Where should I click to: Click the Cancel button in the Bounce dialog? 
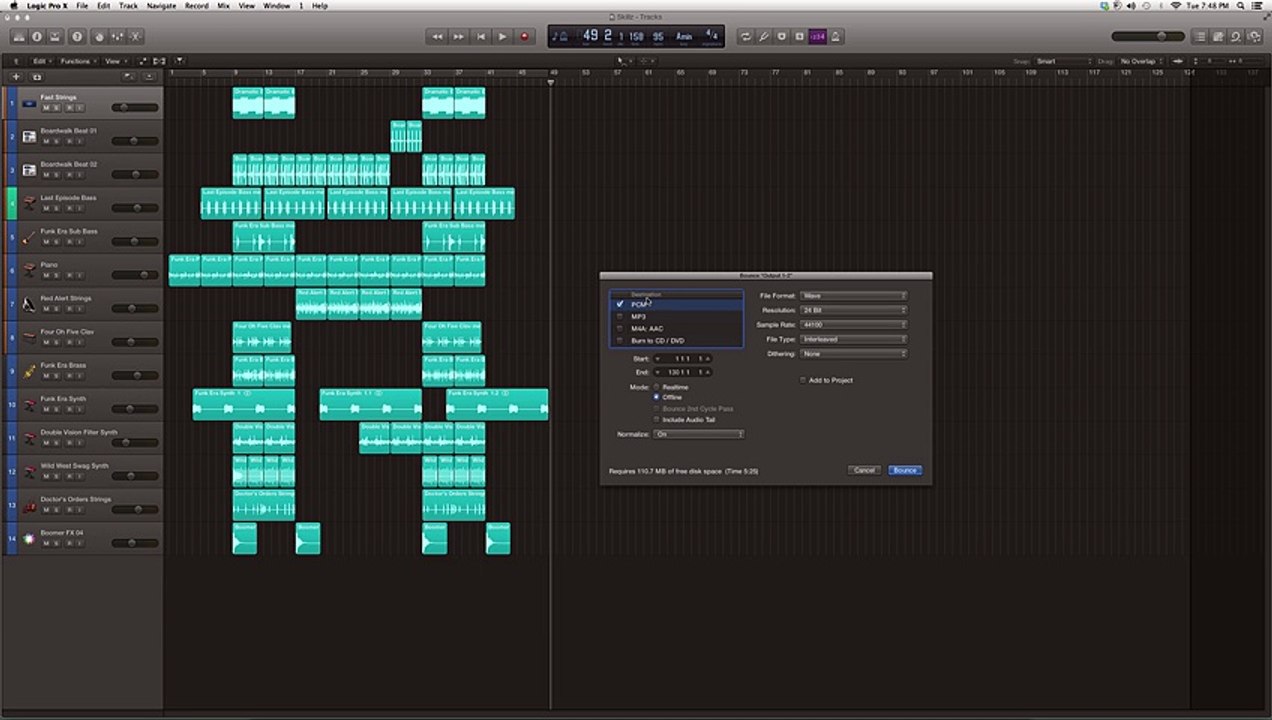[864, 470]
